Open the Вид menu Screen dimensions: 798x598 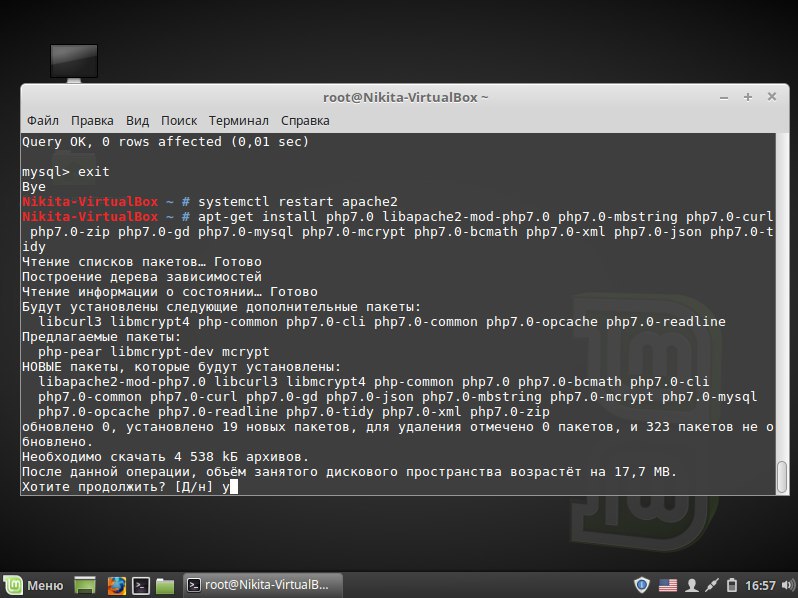click(x=137, y=121)
